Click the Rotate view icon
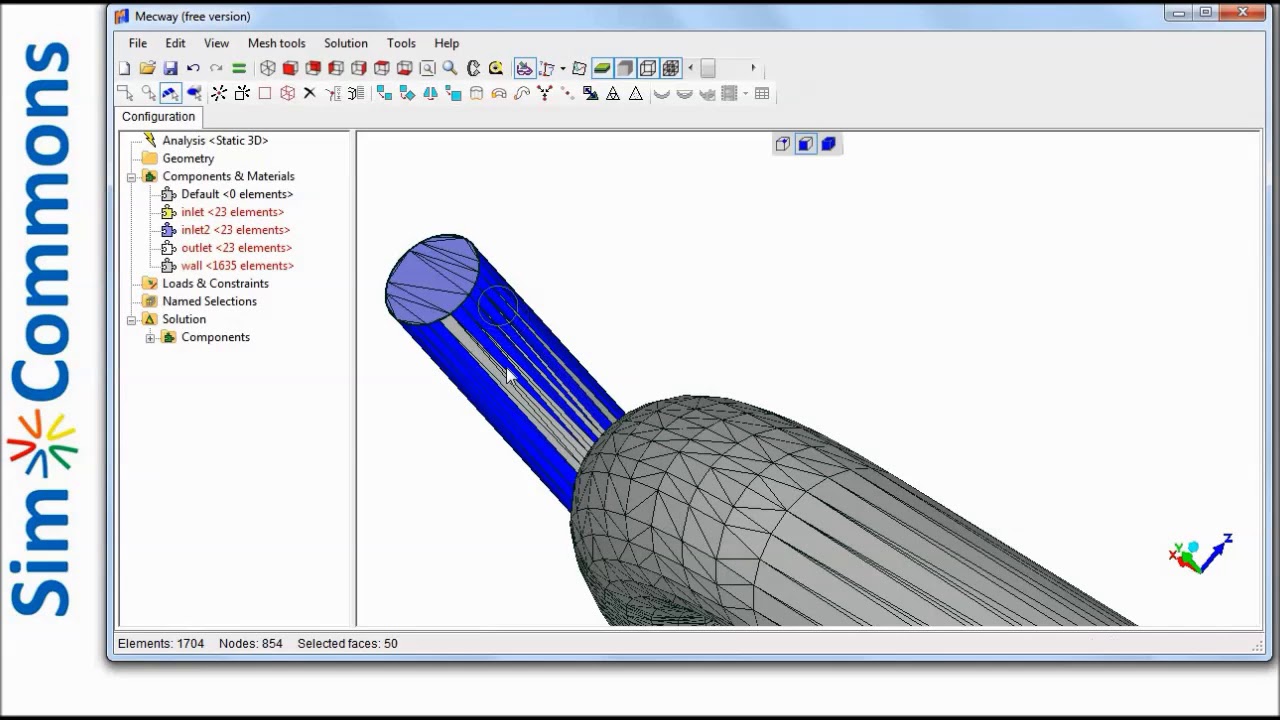 473,68
